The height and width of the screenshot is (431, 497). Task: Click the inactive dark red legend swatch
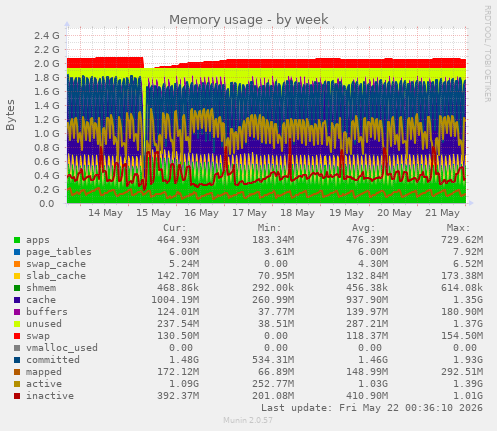pos(17,396)
